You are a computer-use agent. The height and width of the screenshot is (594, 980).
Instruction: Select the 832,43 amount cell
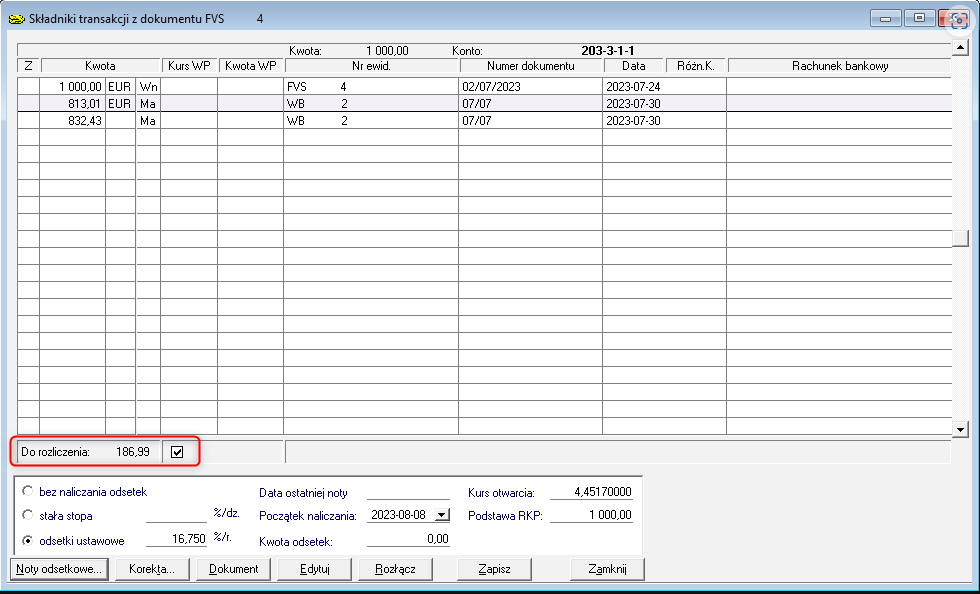click(72, 121)
